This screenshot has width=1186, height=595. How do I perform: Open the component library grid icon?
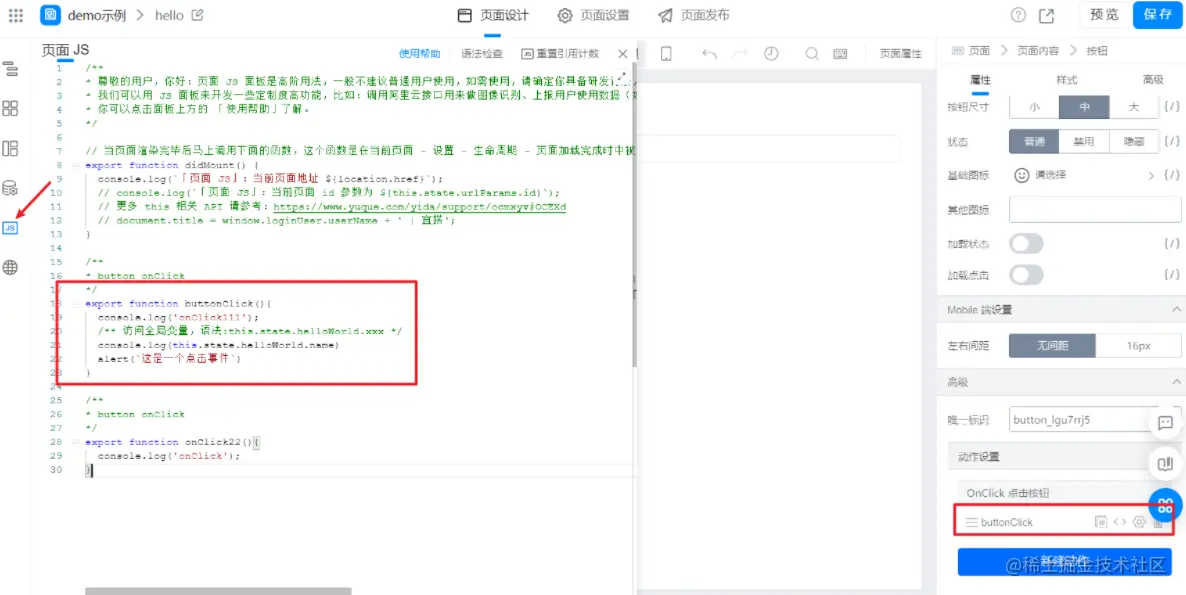coord(12,107)
